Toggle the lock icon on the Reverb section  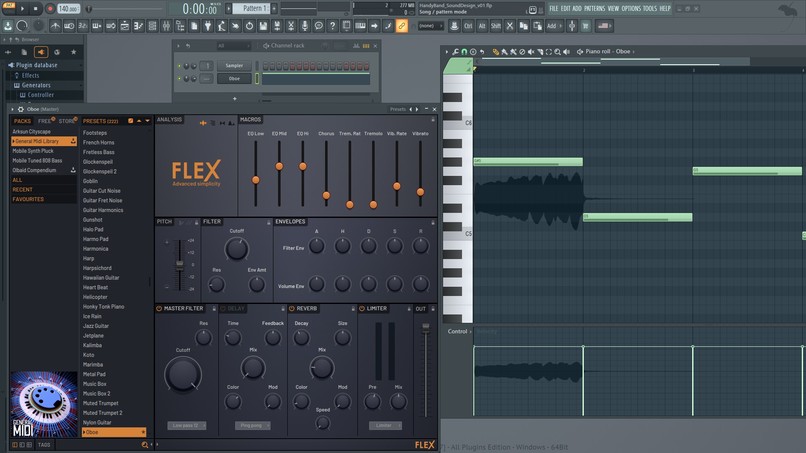353,309
